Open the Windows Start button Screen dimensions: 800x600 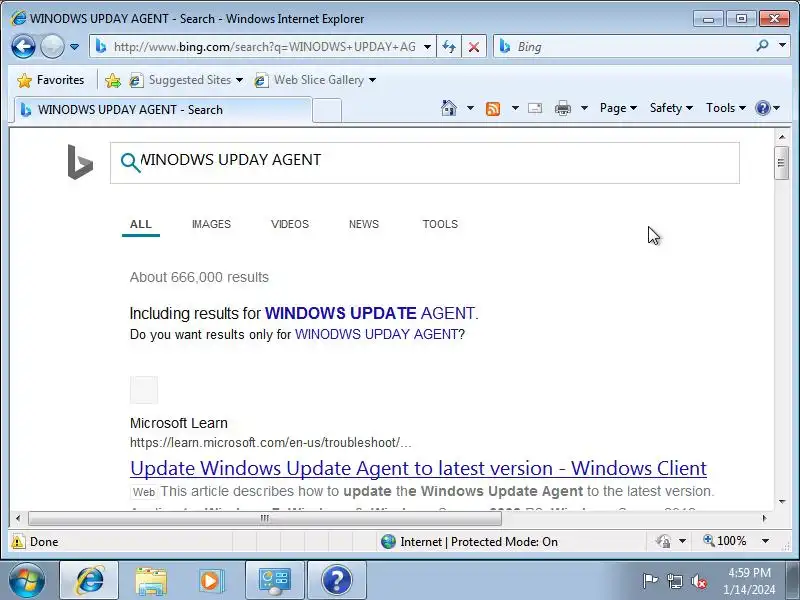[27, 581]
